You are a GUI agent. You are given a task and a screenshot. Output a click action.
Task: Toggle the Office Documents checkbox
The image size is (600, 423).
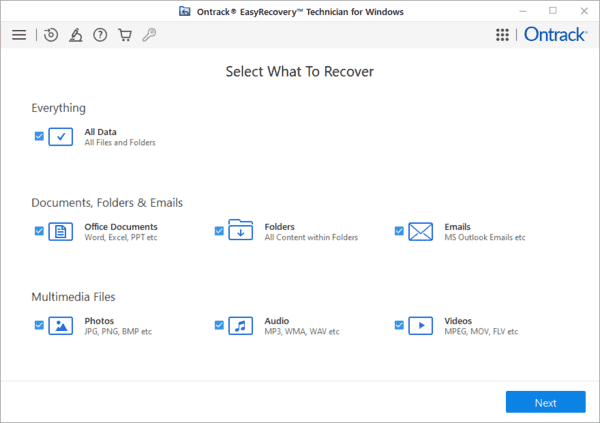point(39,231)
